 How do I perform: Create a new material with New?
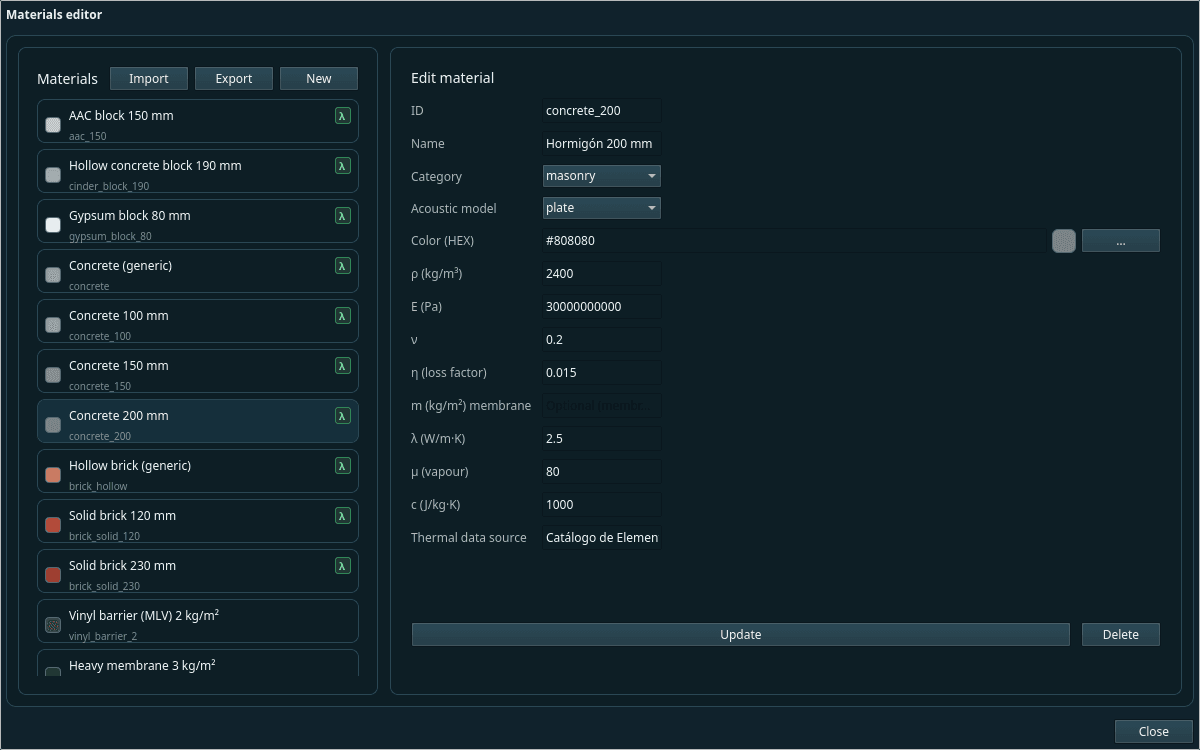319,79
